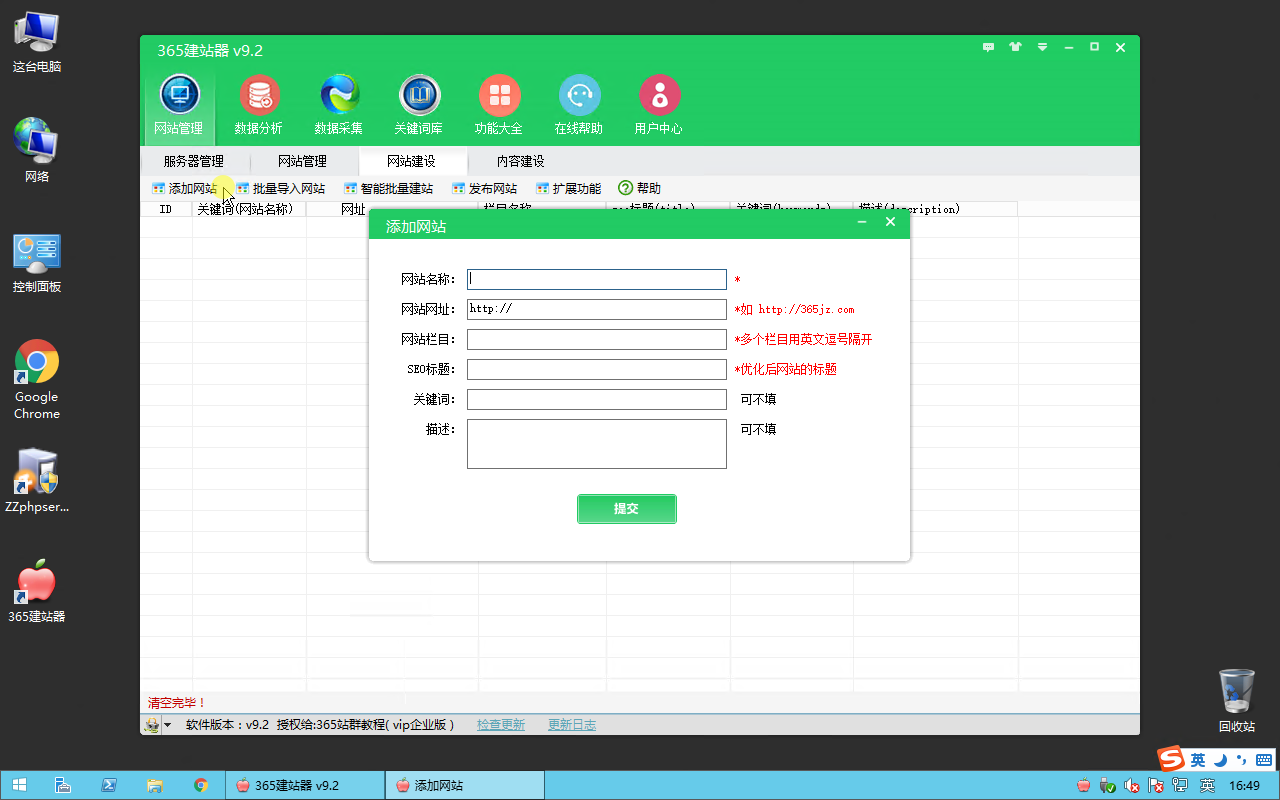Select the 网站建设 tab
1280x800 pixels.
click(x=412, y=161)
